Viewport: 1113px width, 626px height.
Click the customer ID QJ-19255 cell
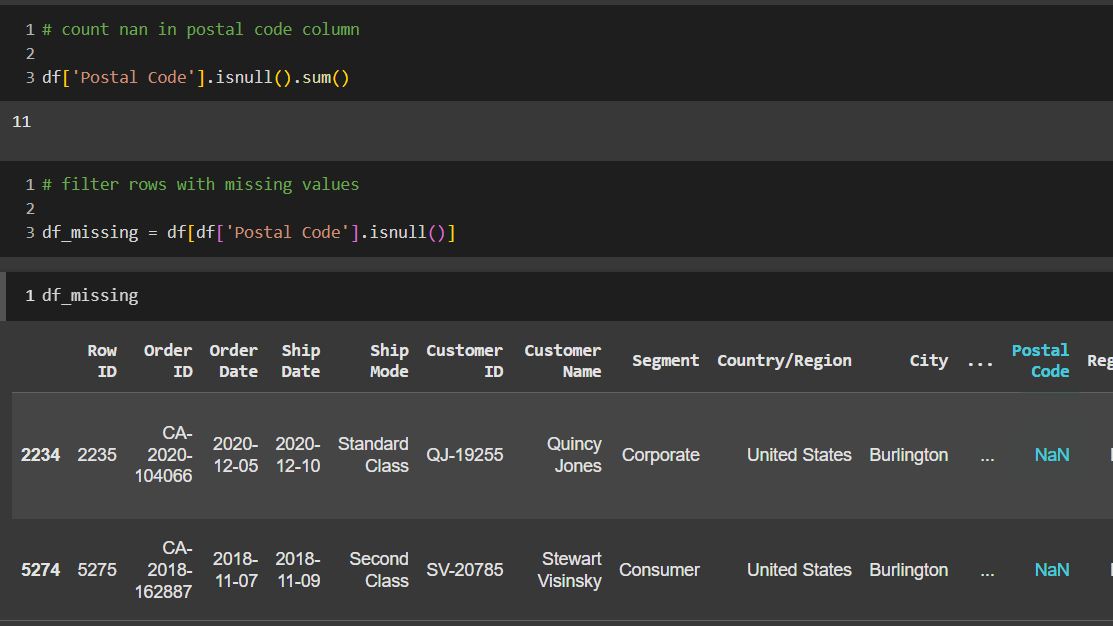point(465,455)
